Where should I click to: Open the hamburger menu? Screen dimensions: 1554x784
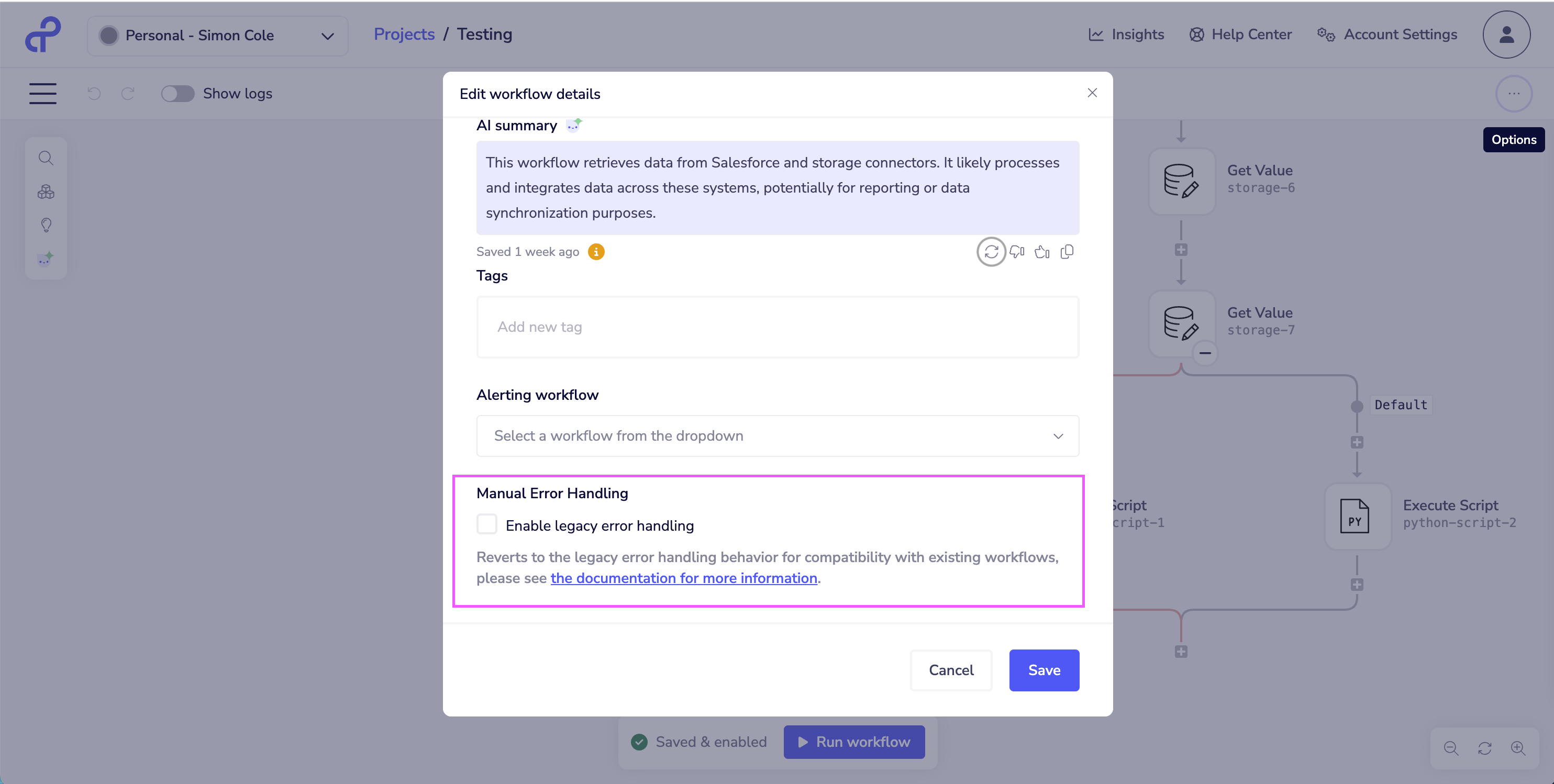[43, 94]
